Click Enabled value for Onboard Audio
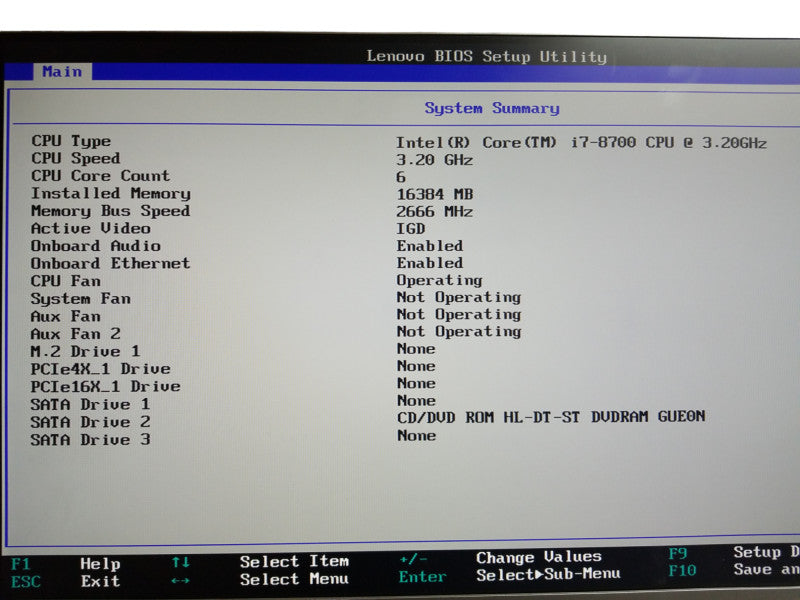 pyautogui.click(x=430, y=246)
